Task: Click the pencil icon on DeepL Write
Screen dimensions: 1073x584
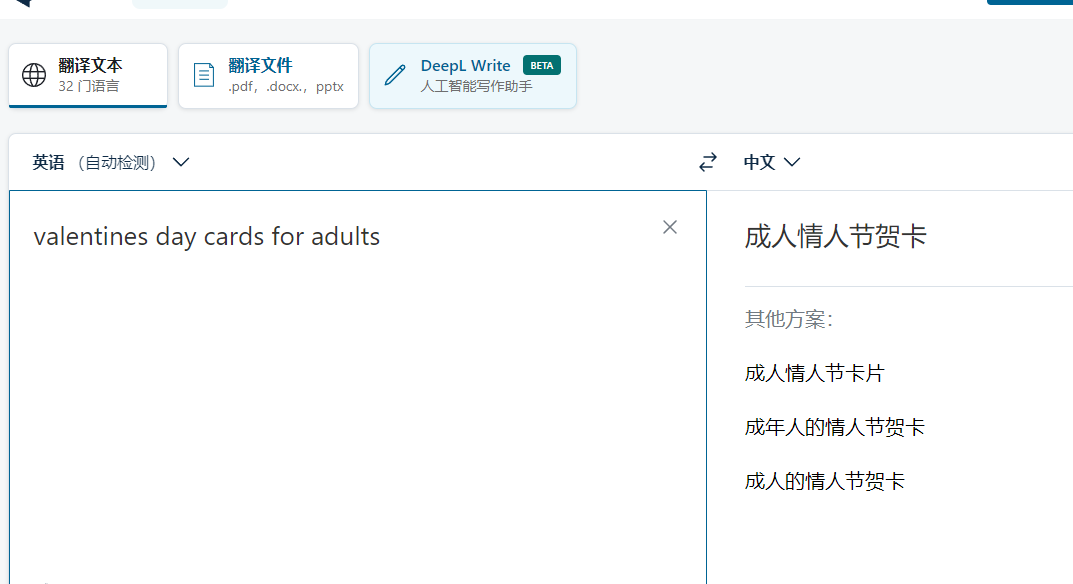Action: [x=395, y=75]
